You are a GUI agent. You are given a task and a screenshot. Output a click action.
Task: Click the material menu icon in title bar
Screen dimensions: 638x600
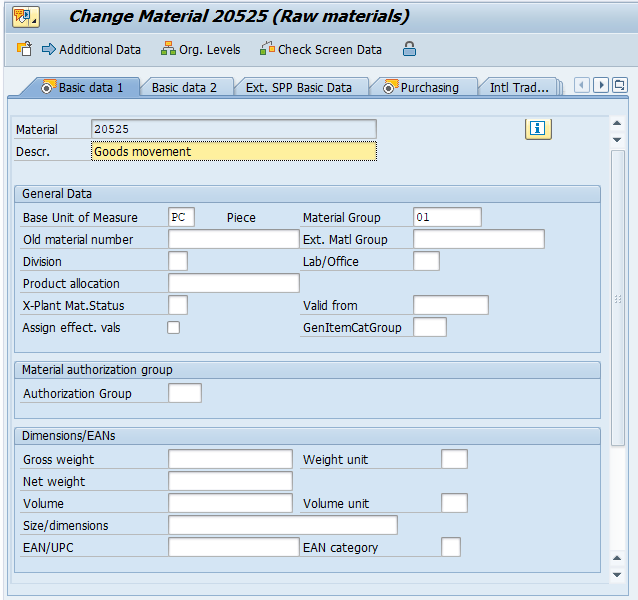pos(26,17)
